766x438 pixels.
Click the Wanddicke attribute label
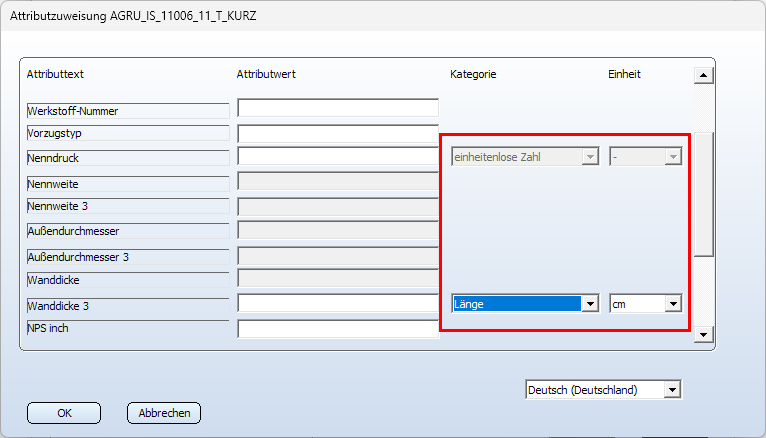[x=128, y=280]
